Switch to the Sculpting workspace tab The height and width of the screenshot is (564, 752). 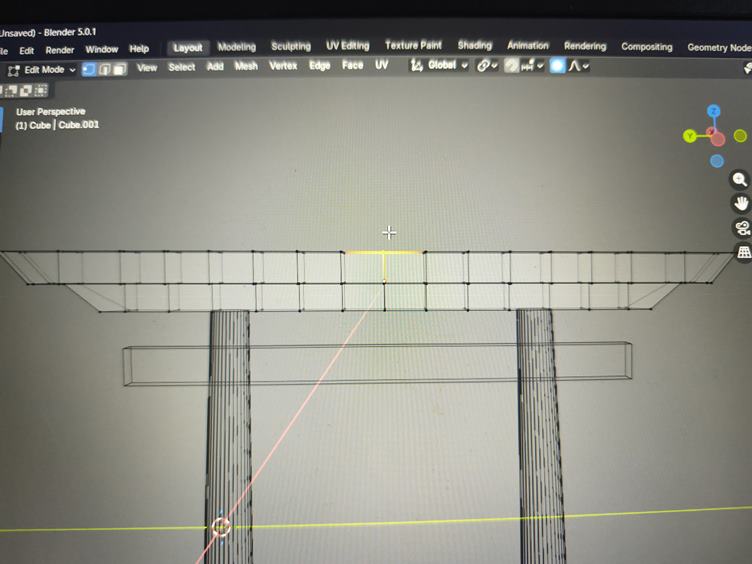291,46
